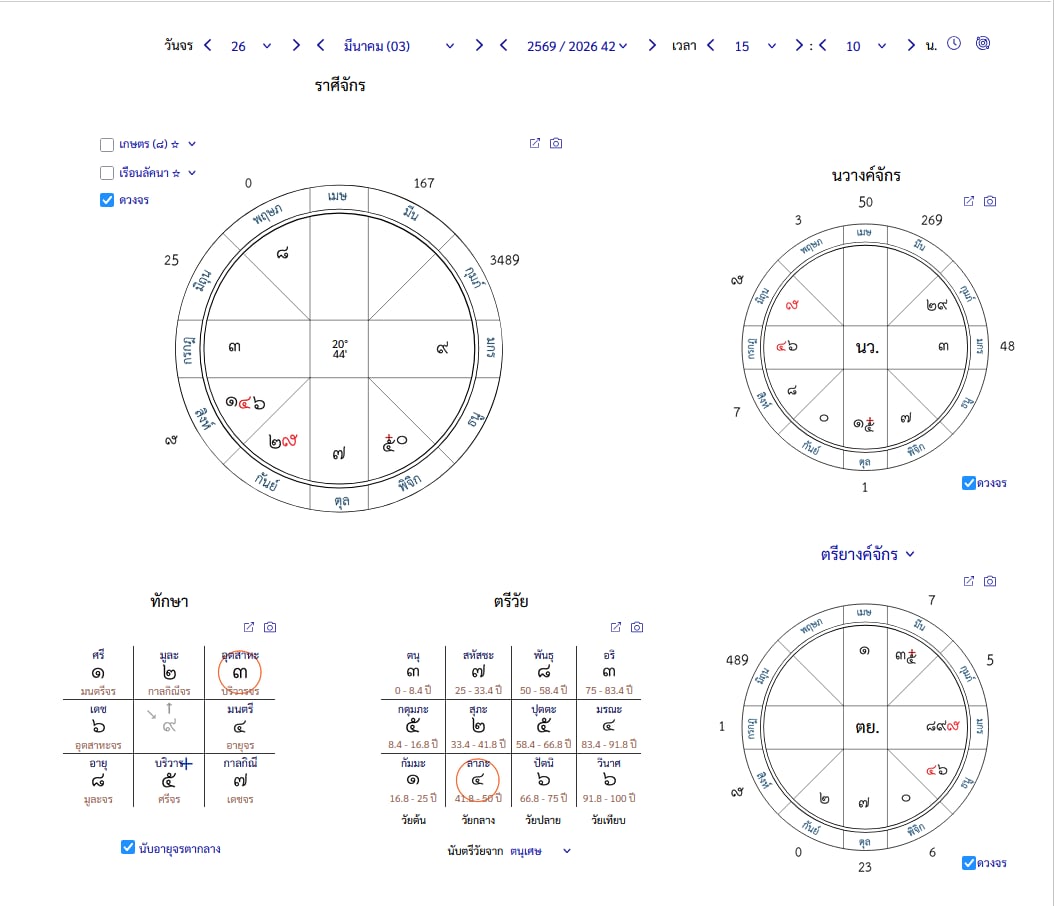Click the มรณะ cell in the ตรีวัย table

pos(608,727)
